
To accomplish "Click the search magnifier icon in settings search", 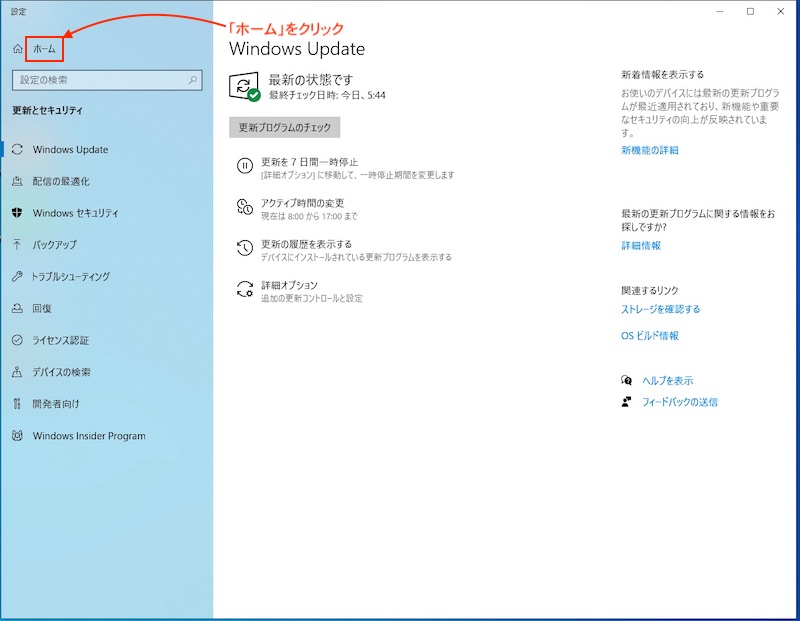I will [x=193, y=80].
